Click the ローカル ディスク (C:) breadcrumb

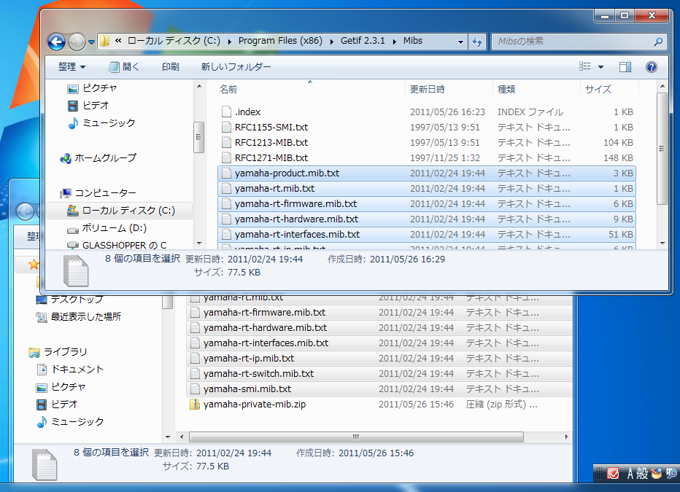click(x=173, y=41)
